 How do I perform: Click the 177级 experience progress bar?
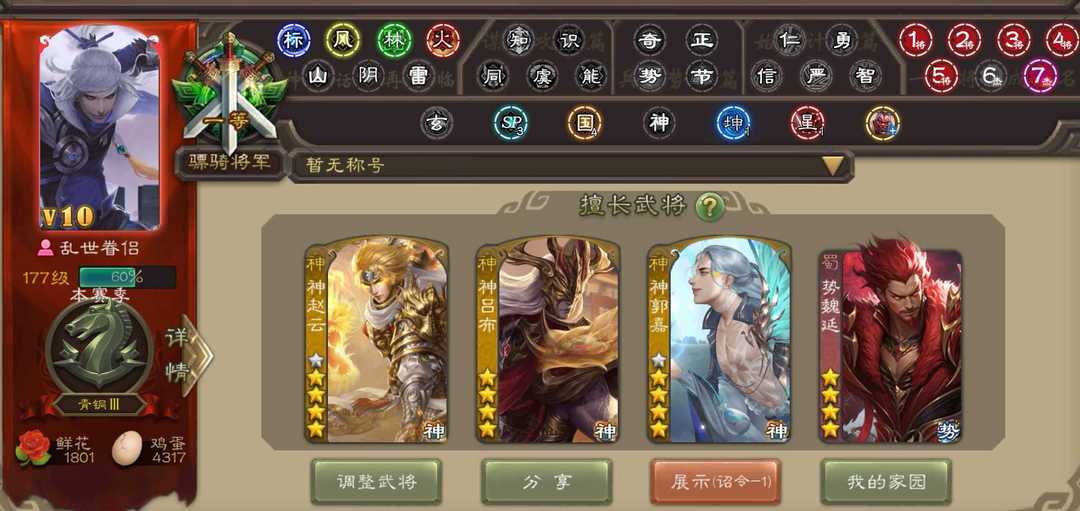click(x=127, y=278)
